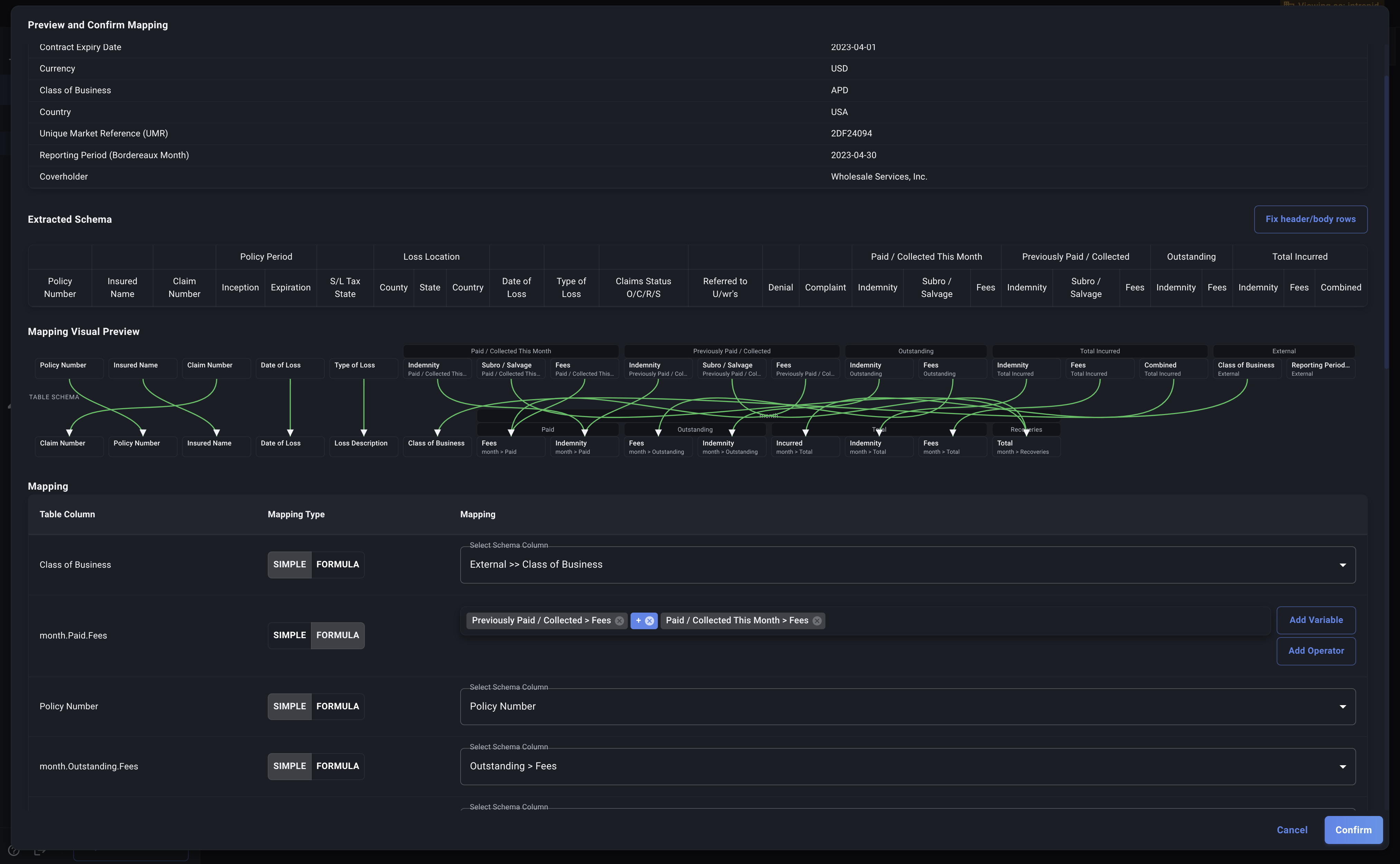The width and height of the screenshot is (1400, 864).
Task: Switch Policy Number mapping to FORMULA
Action: pyautogui.click(x=337, y=706)
